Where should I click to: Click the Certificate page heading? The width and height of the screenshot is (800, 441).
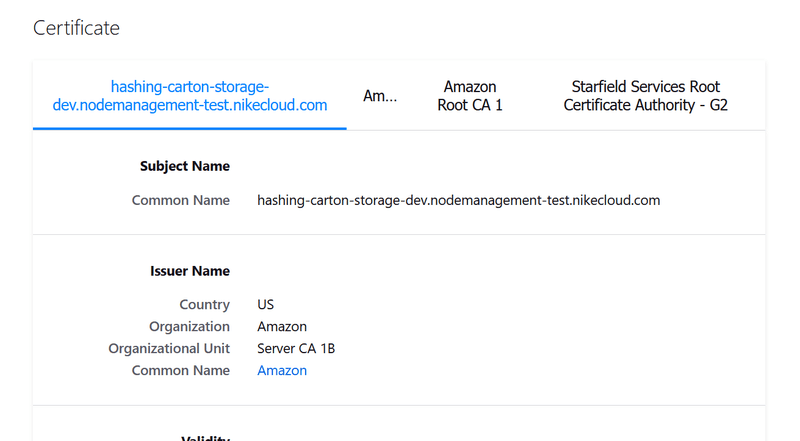point(76,28)
